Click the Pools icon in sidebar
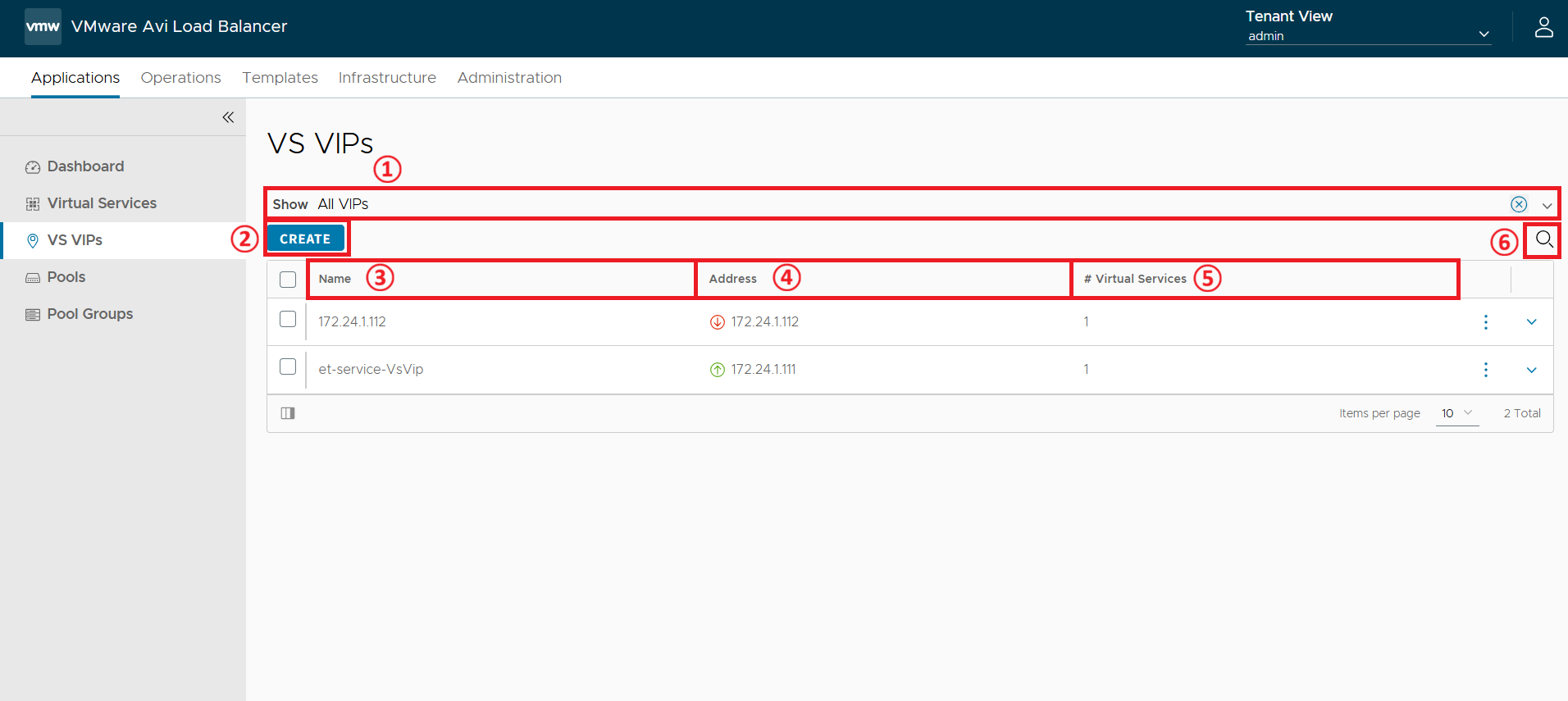Image resolution: width=1568 pixels, height=701 pixels. click(x=33, y=278)
